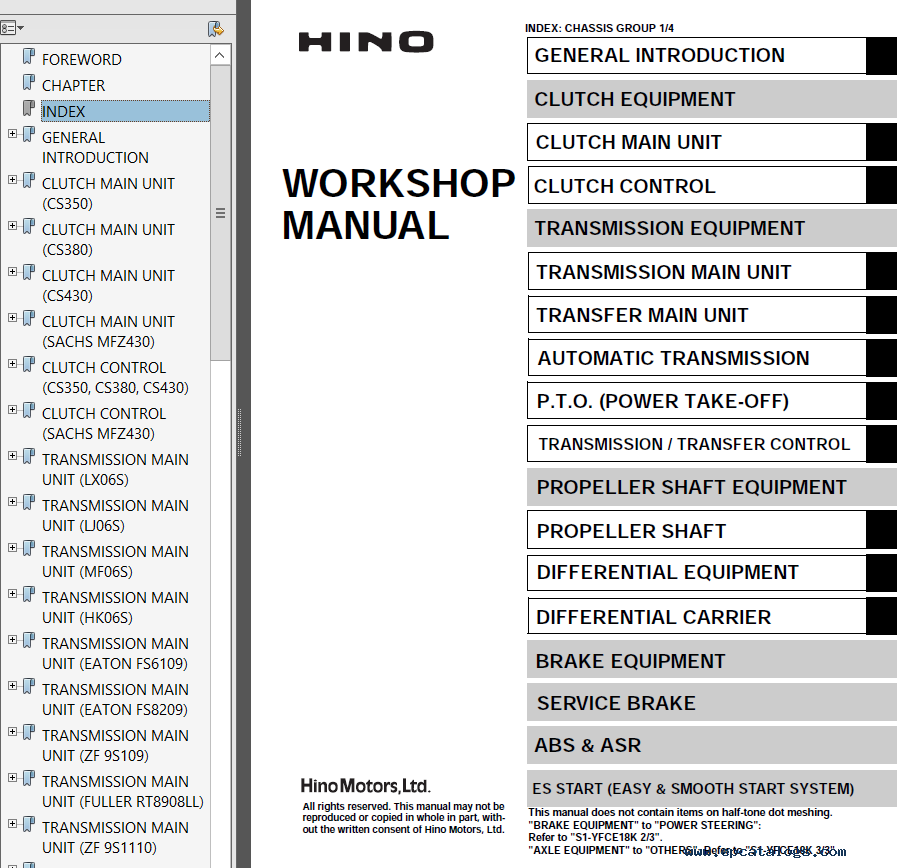Expand TRANSMISSION MAIN UNIT (EATON FS6109) bookmark
This screenshot has width=897, height=868.
(x=13, y=640)
